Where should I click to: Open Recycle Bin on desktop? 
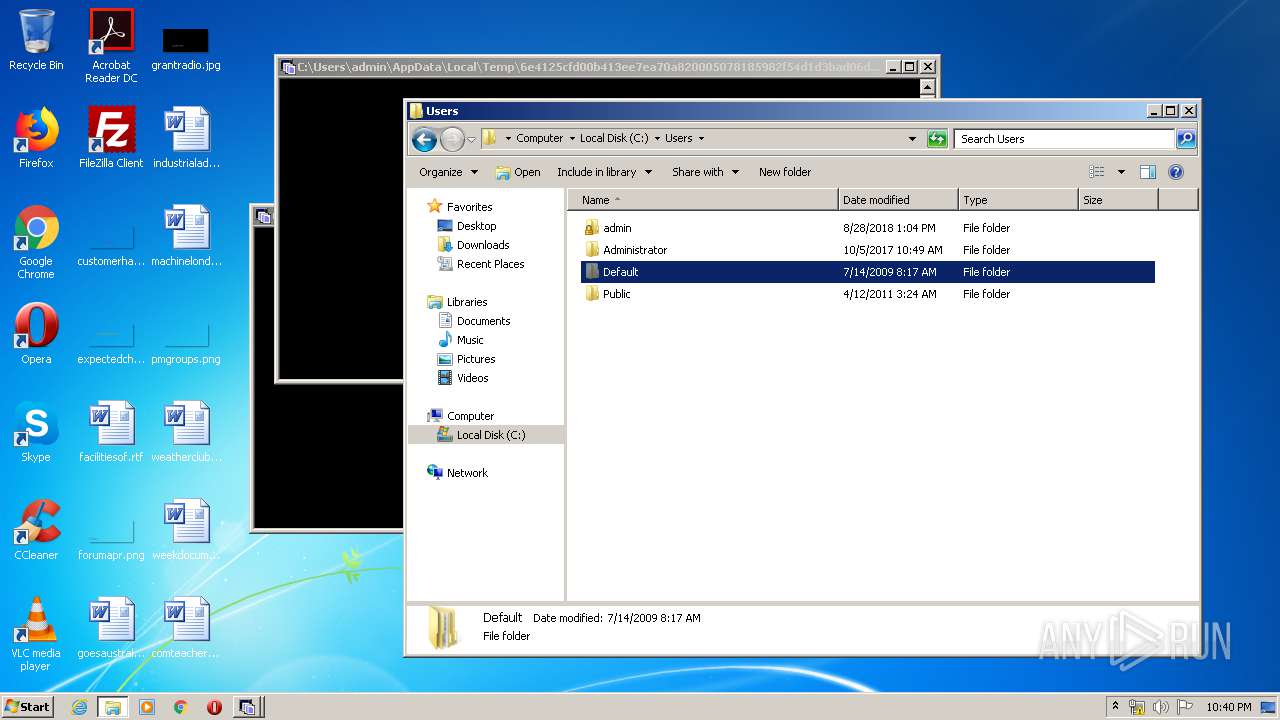[x=36, y=40]
